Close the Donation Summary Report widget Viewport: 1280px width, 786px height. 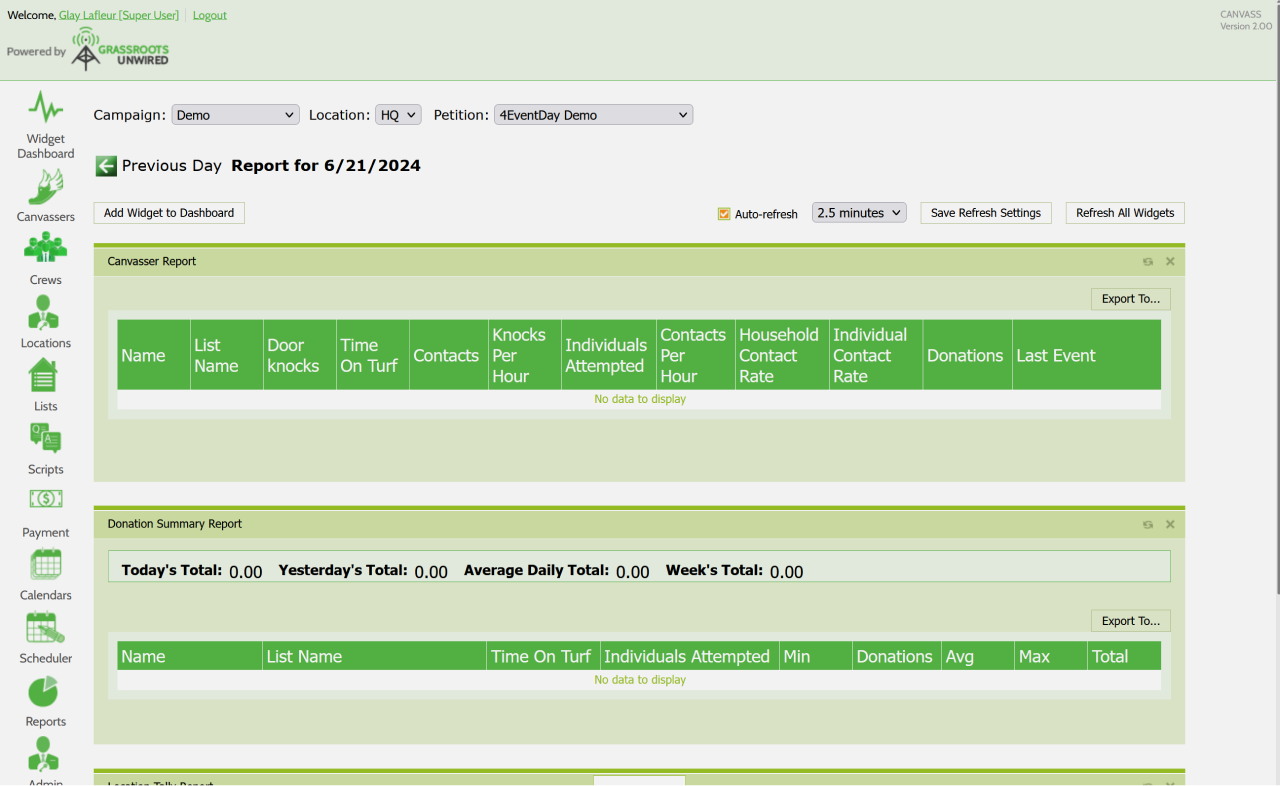(1170, 525)
